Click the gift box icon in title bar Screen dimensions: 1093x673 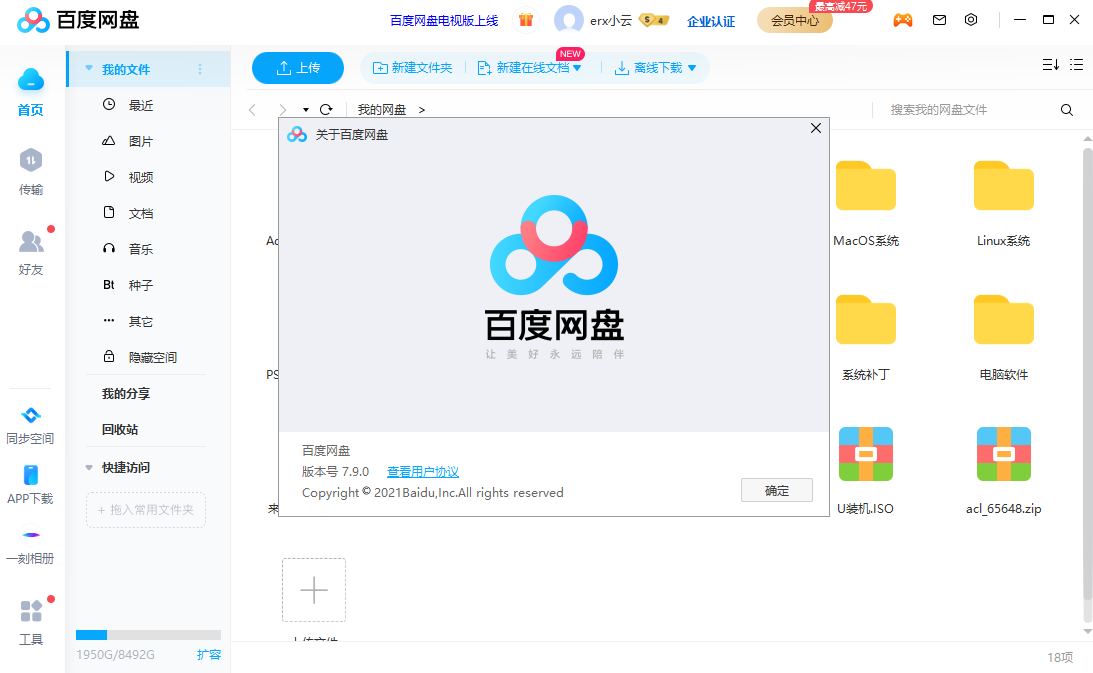[x=526, y=20]
